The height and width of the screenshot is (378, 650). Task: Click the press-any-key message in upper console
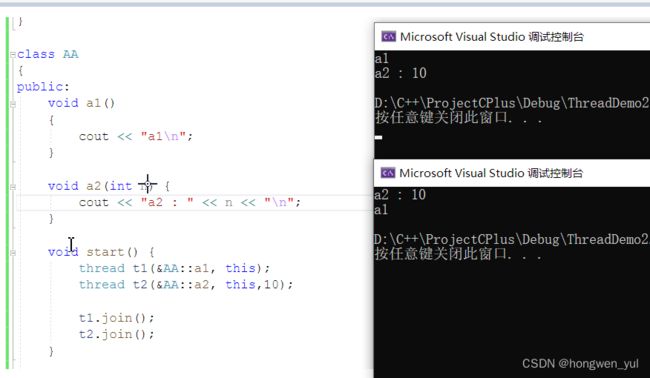pyautogui.click(x=459, y=118)
